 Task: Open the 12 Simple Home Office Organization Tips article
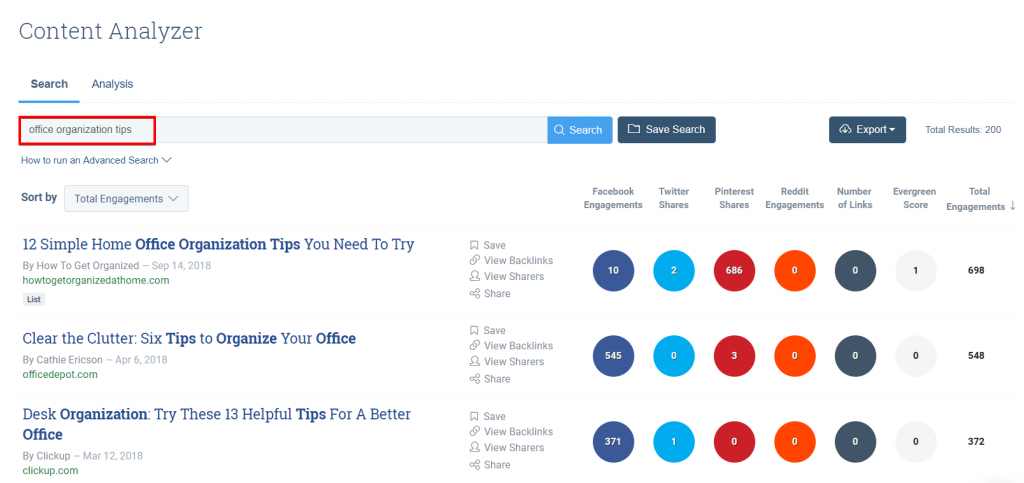218,244
